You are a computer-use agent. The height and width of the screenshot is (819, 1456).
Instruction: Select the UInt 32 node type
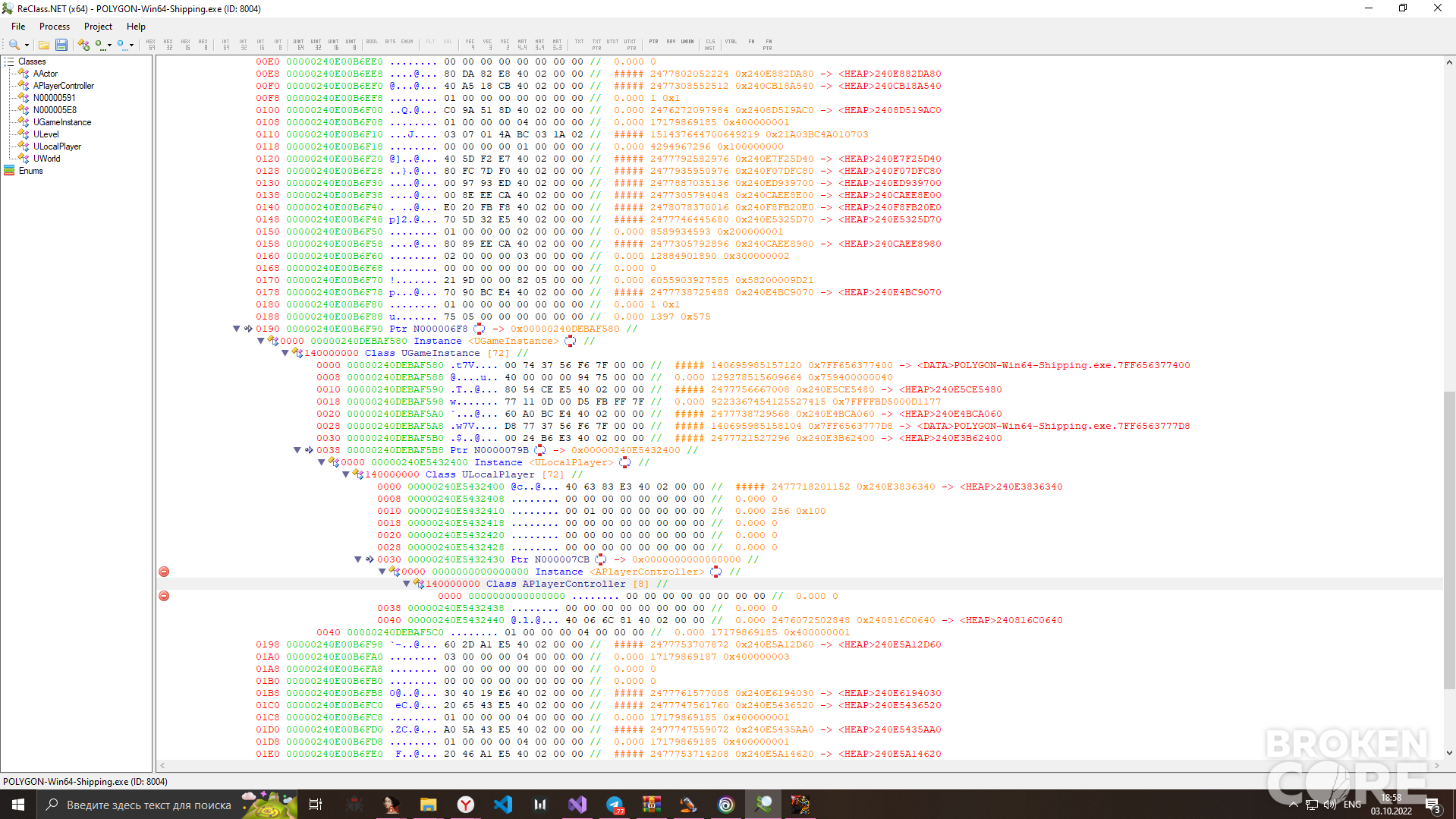[x=316, y=45]
